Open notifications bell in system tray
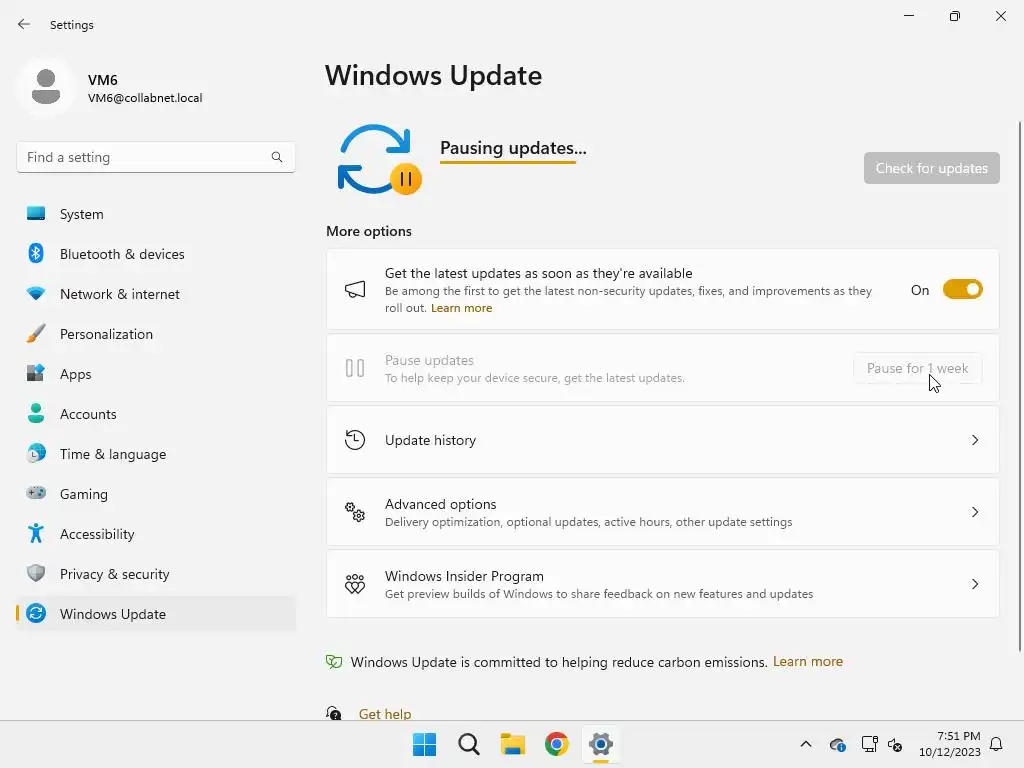Viewport: 1024px width, 768px height. pyautogui.click(x=996, y=744)
